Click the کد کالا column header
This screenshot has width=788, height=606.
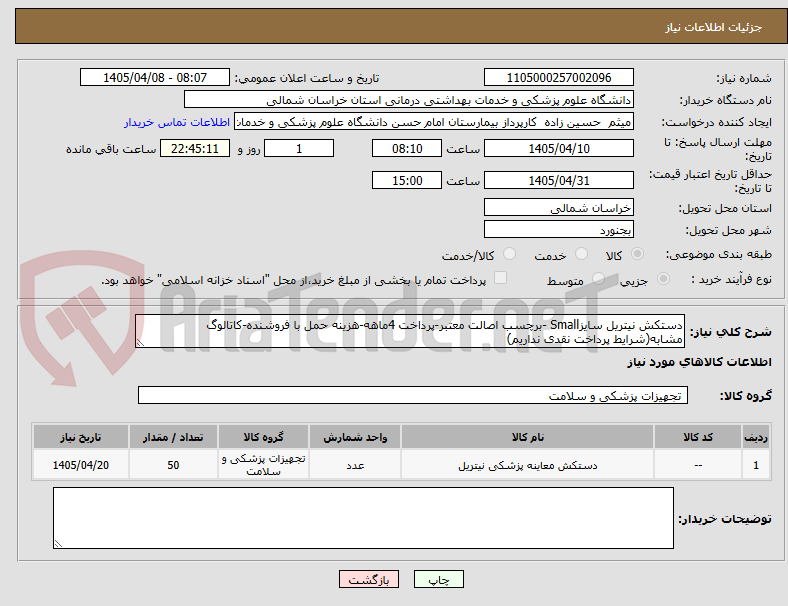(698, 437)
